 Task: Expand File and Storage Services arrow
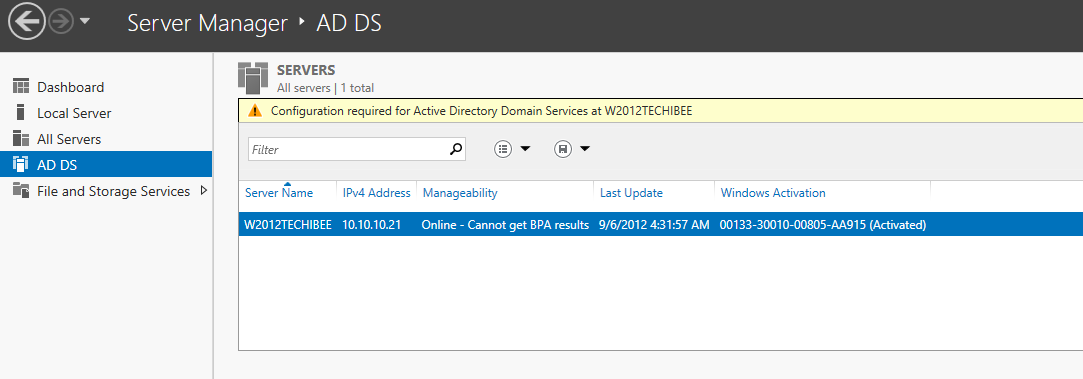tap(204, 191)
